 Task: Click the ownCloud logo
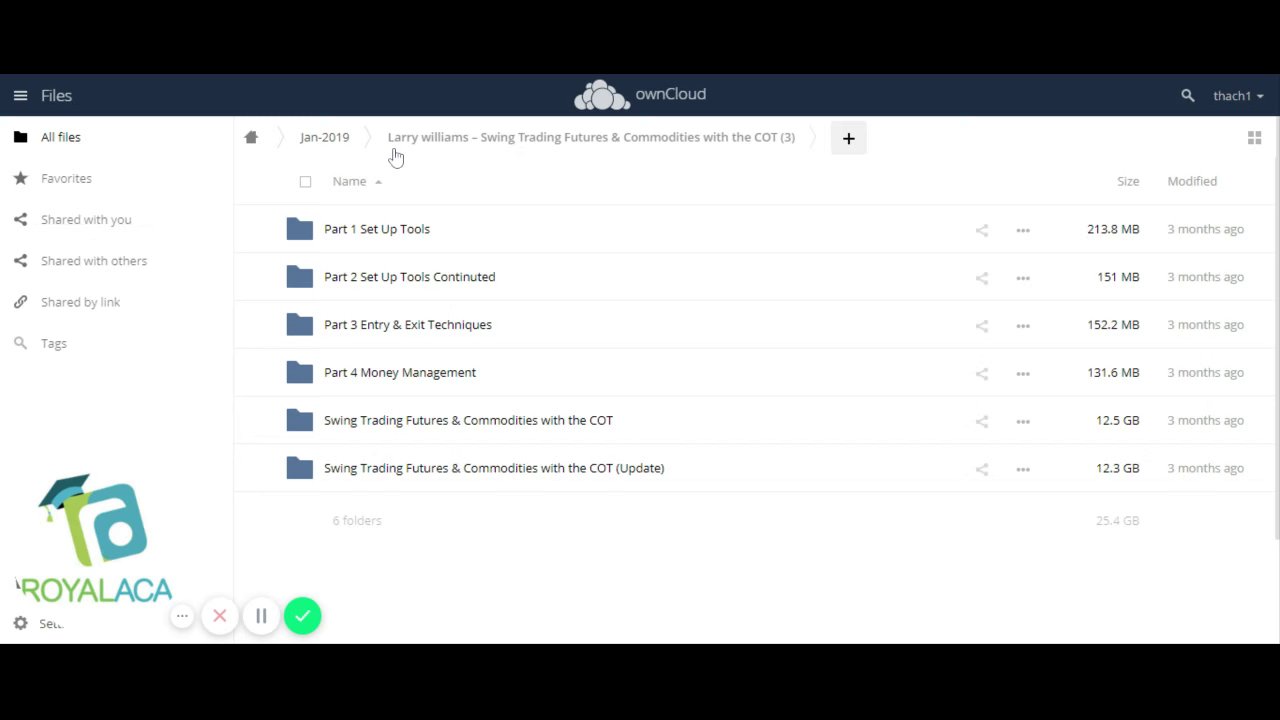click(640, 95)
